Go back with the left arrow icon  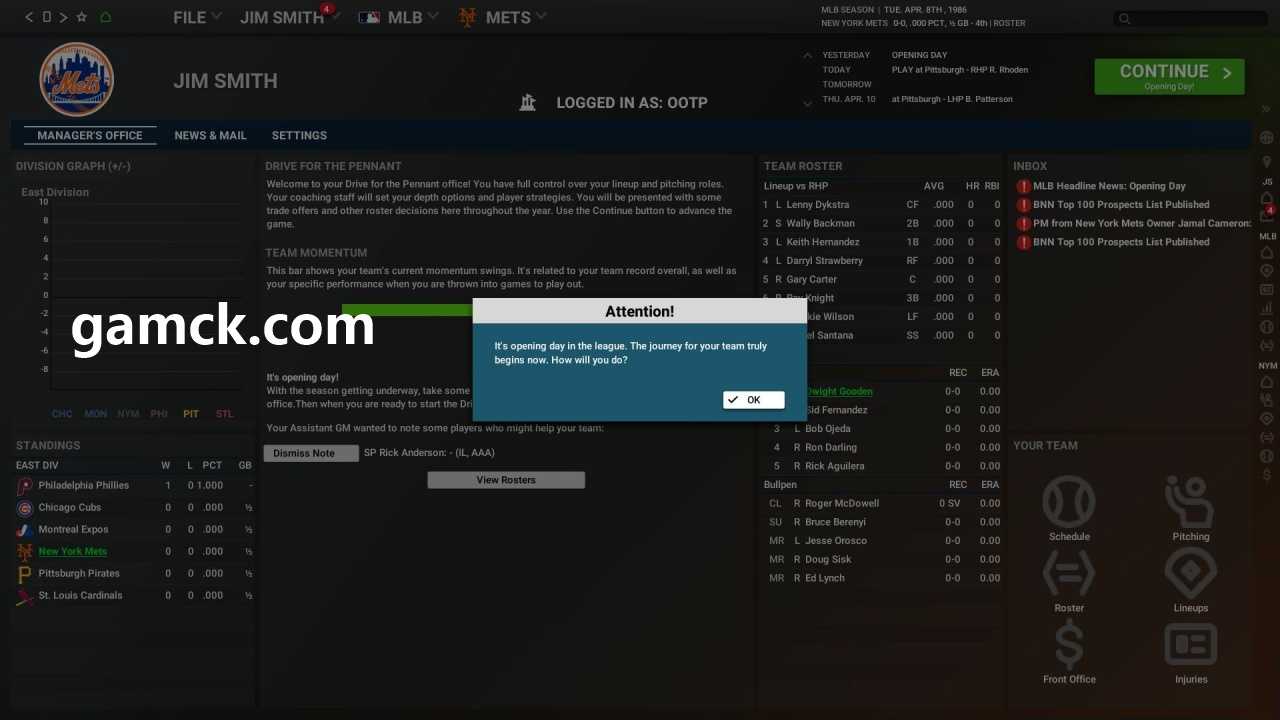(29, 17)
